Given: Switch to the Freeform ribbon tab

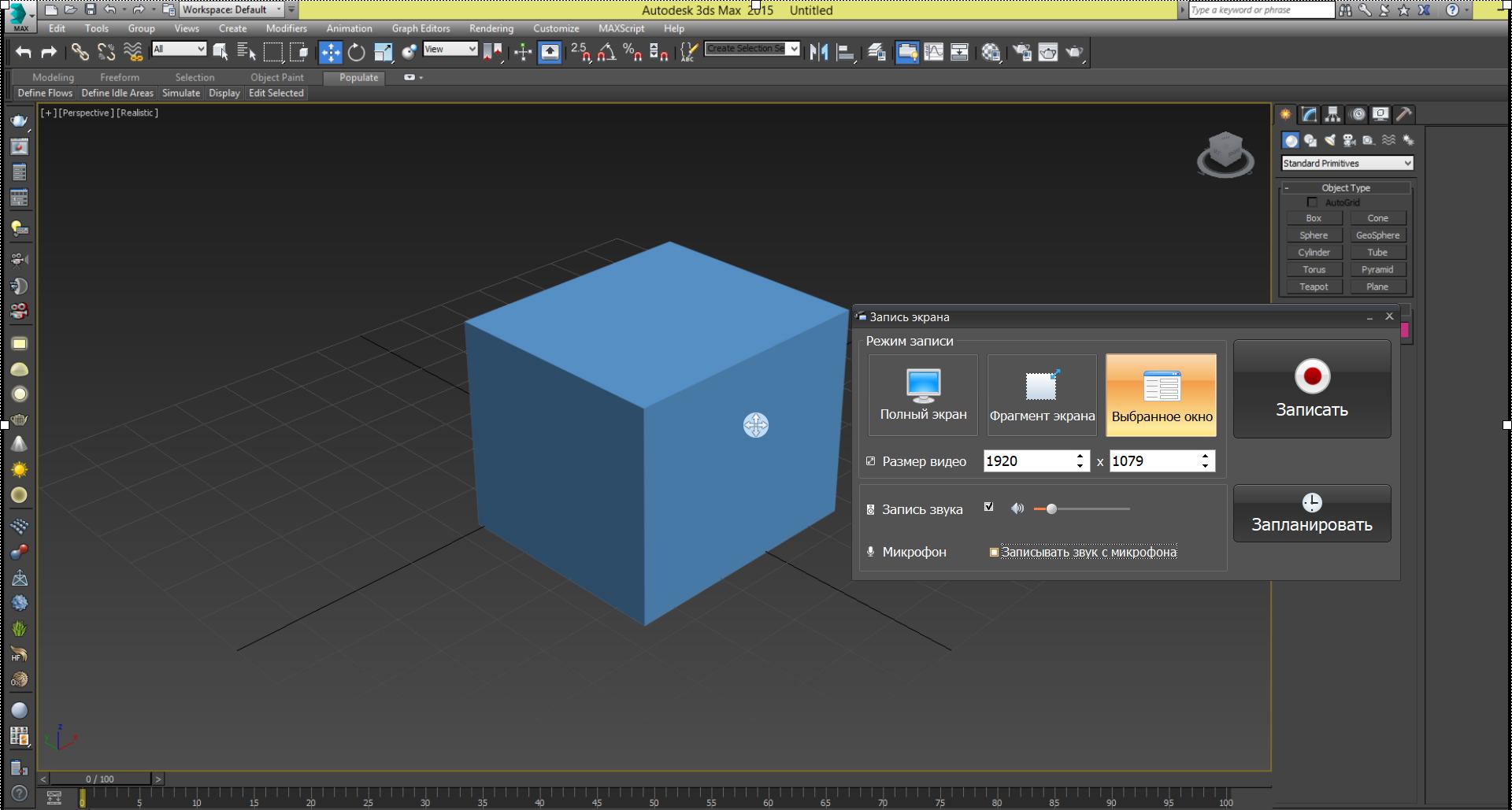Looking at the screenshot, I should (x=120, y=77).
